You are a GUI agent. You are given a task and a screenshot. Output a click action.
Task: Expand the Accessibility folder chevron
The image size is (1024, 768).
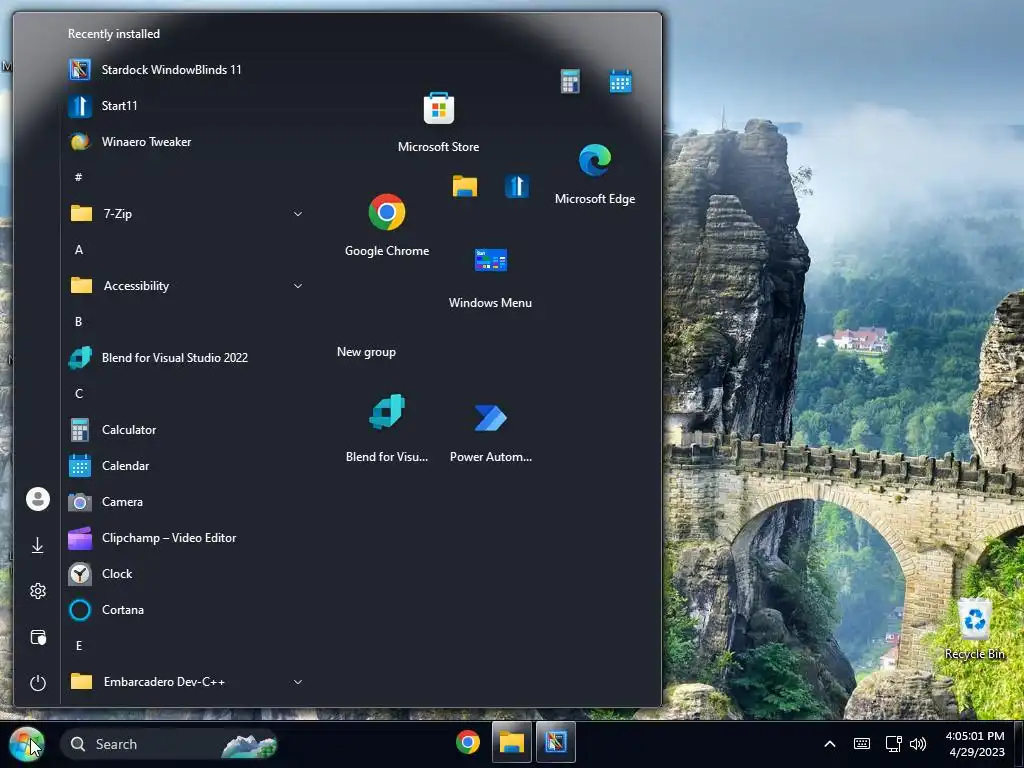coord(298,285)
